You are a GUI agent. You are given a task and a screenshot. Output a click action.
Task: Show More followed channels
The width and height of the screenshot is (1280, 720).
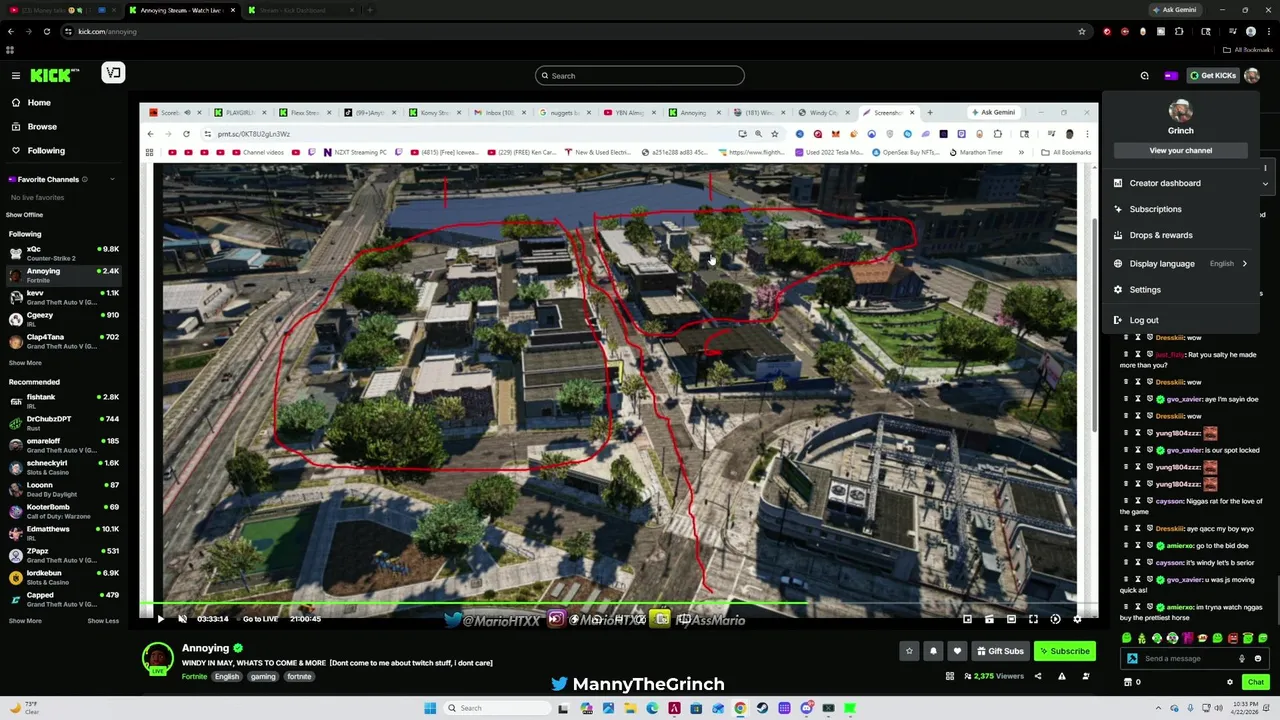coord(25,363)
